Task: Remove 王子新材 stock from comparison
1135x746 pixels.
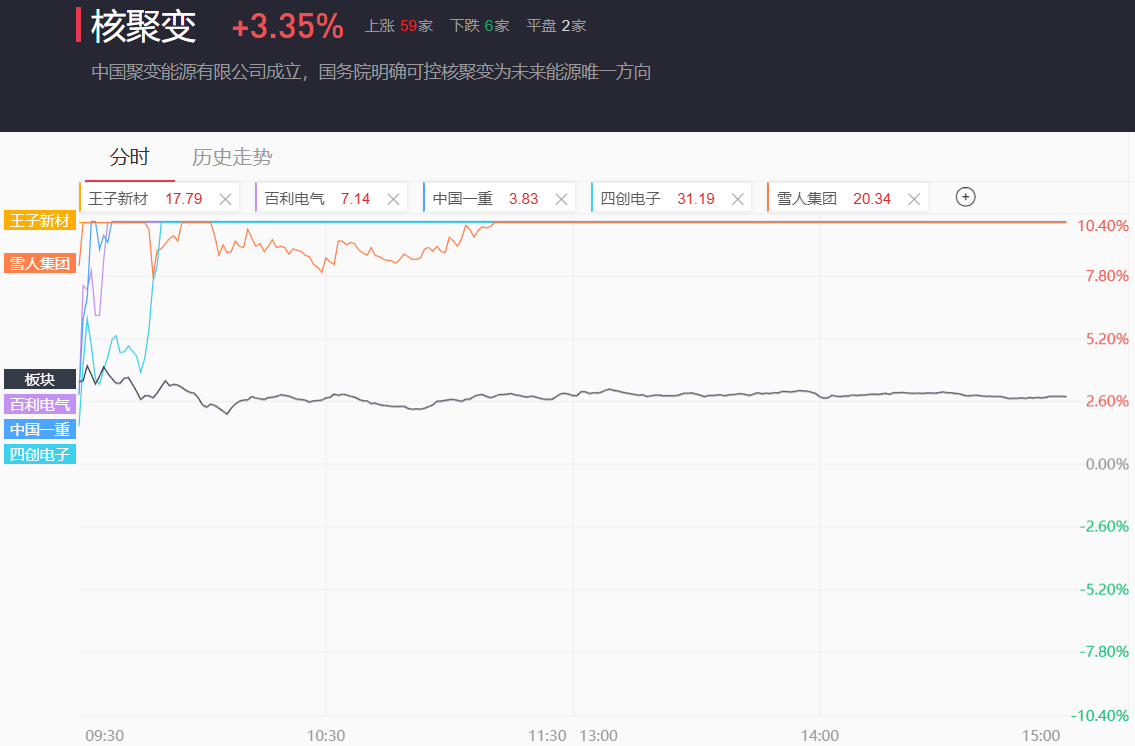Action: click(x=225, y=199)
